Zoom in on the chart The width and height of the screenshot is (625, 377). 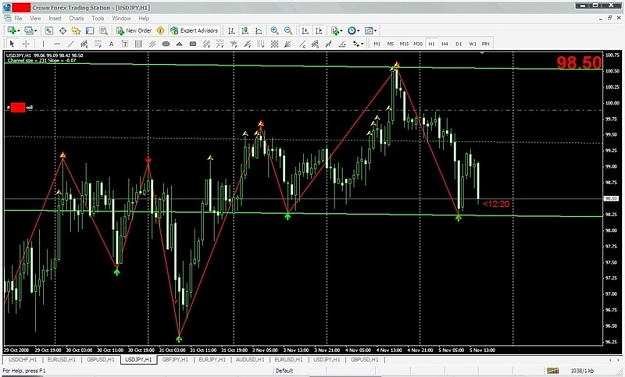click(275, 31)
